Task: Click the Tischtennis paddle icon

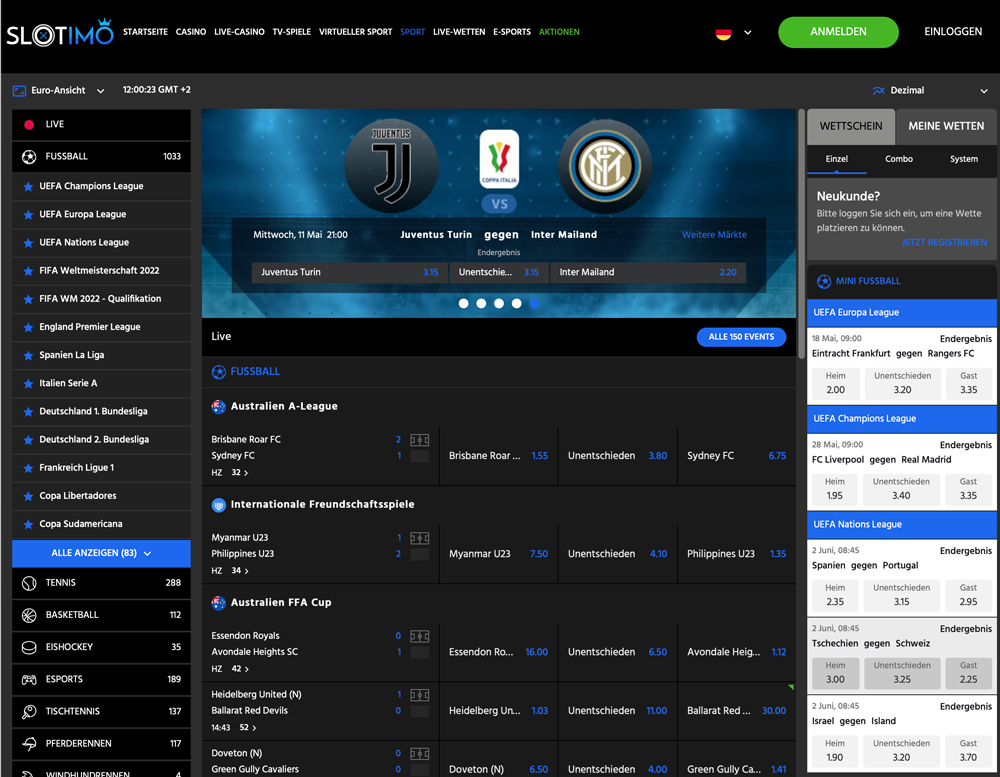Action: 29,711
